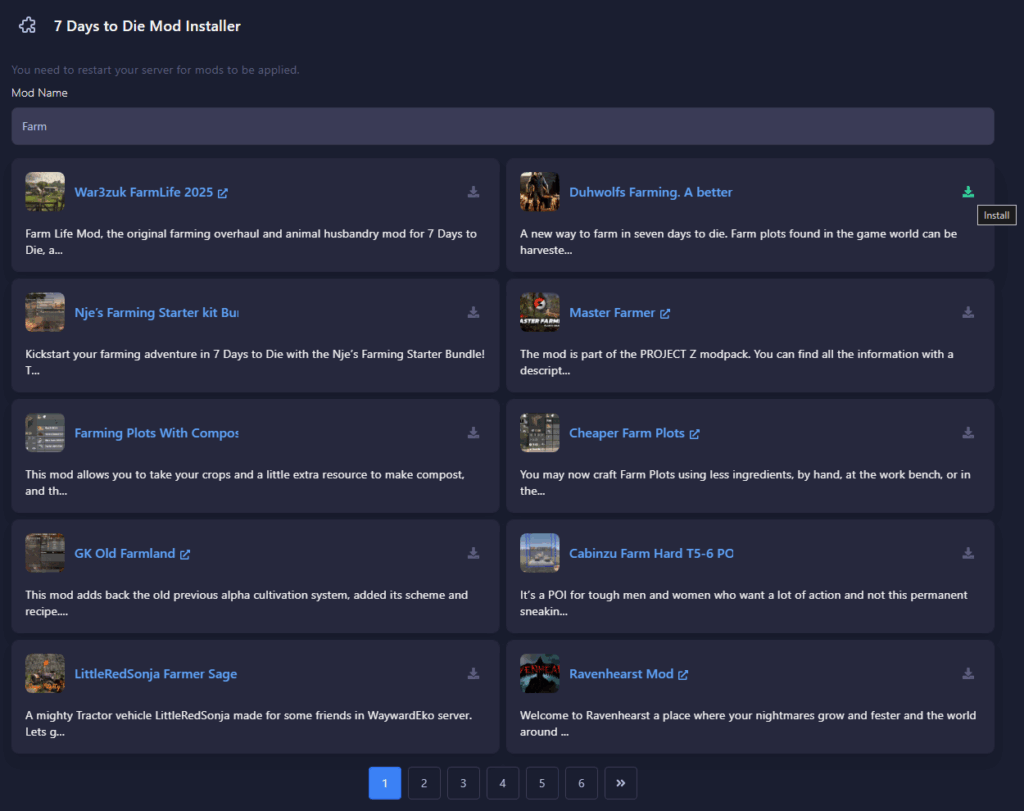
Task: Select page 4 in pagination
Action: pos(502,783)
